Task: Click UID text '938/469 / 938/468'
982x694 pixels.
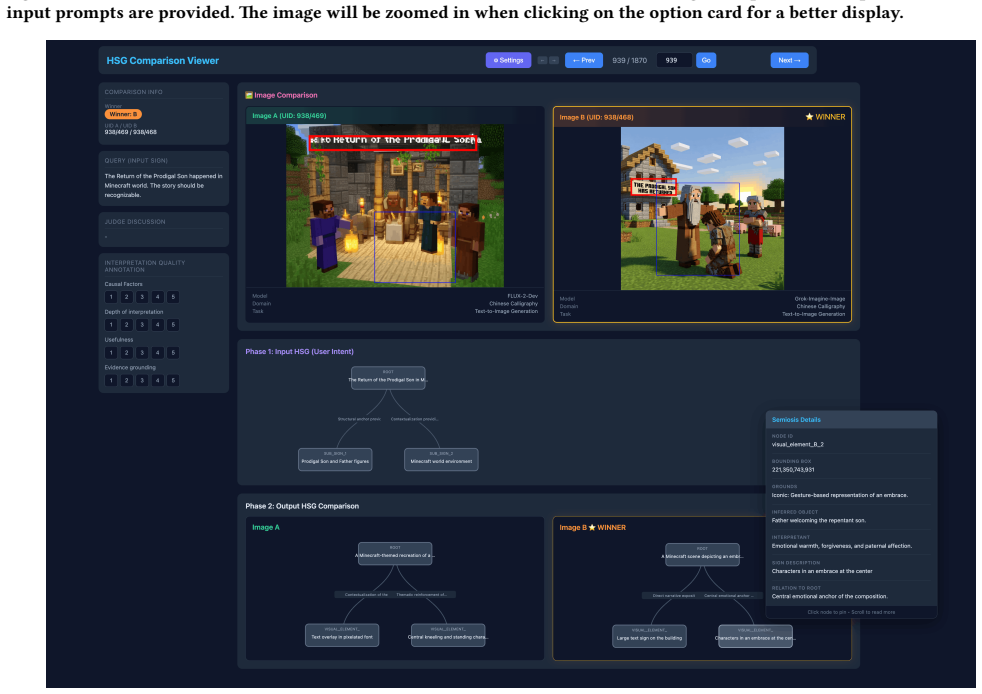Action: click(x=130, y=132)
